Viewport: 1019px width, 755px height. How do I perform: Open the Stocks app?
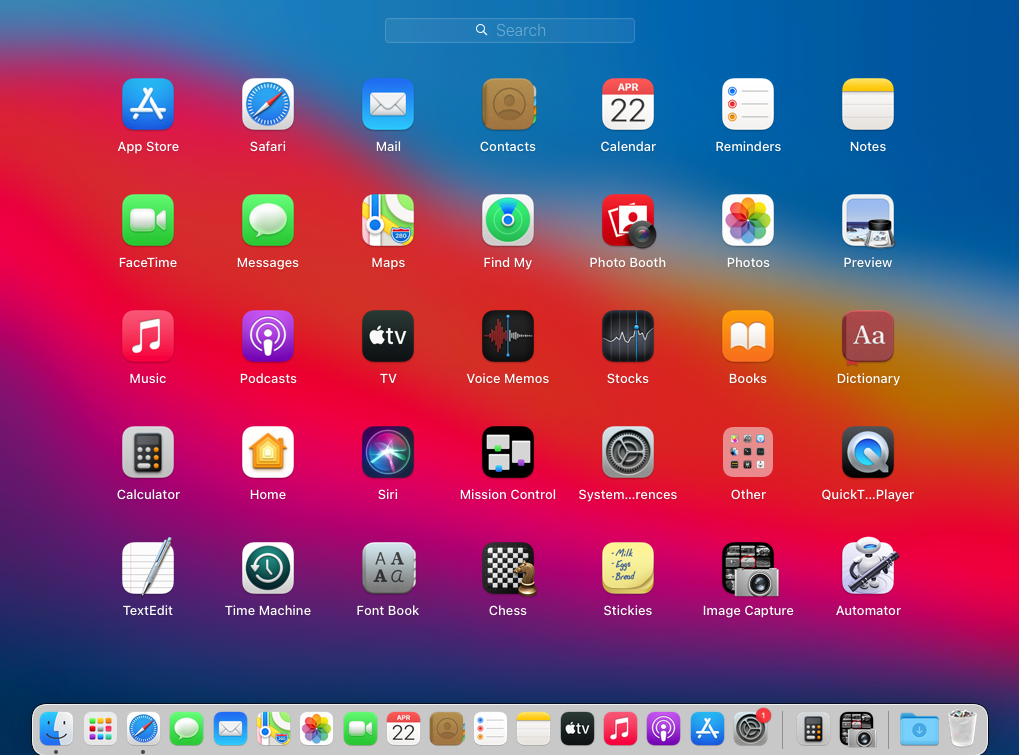tap(628, 336)
